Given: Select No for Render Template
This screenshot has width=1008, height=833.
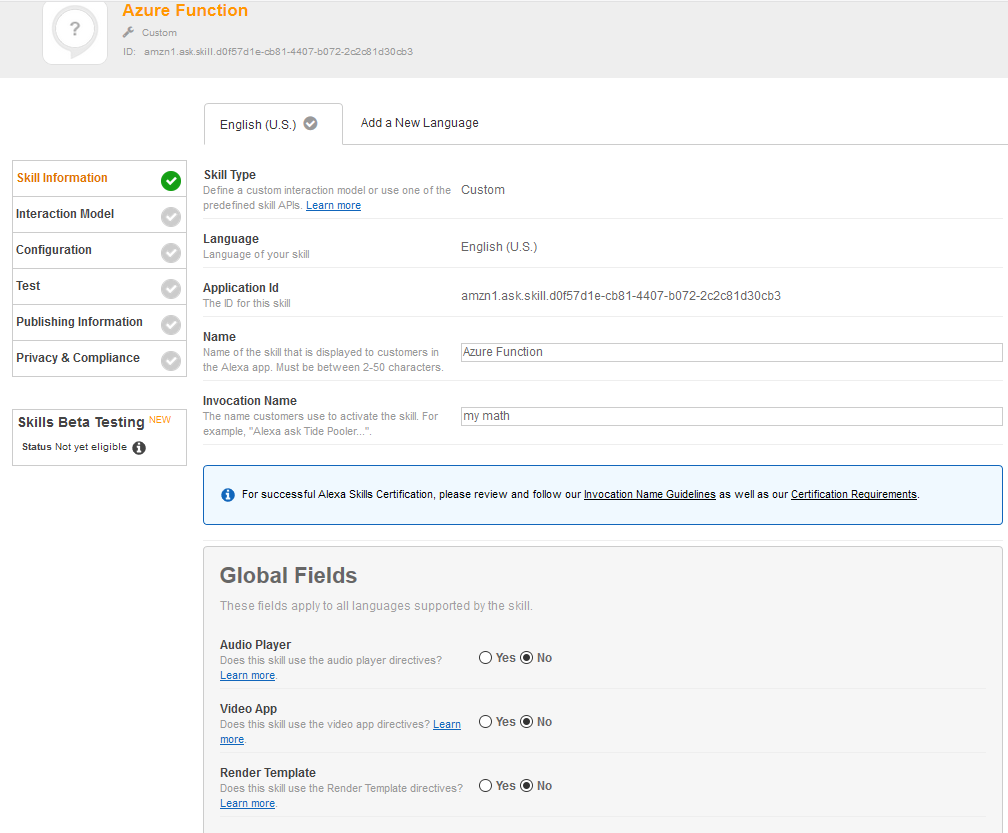Looking at the screenshot, I should click(526, 785).
